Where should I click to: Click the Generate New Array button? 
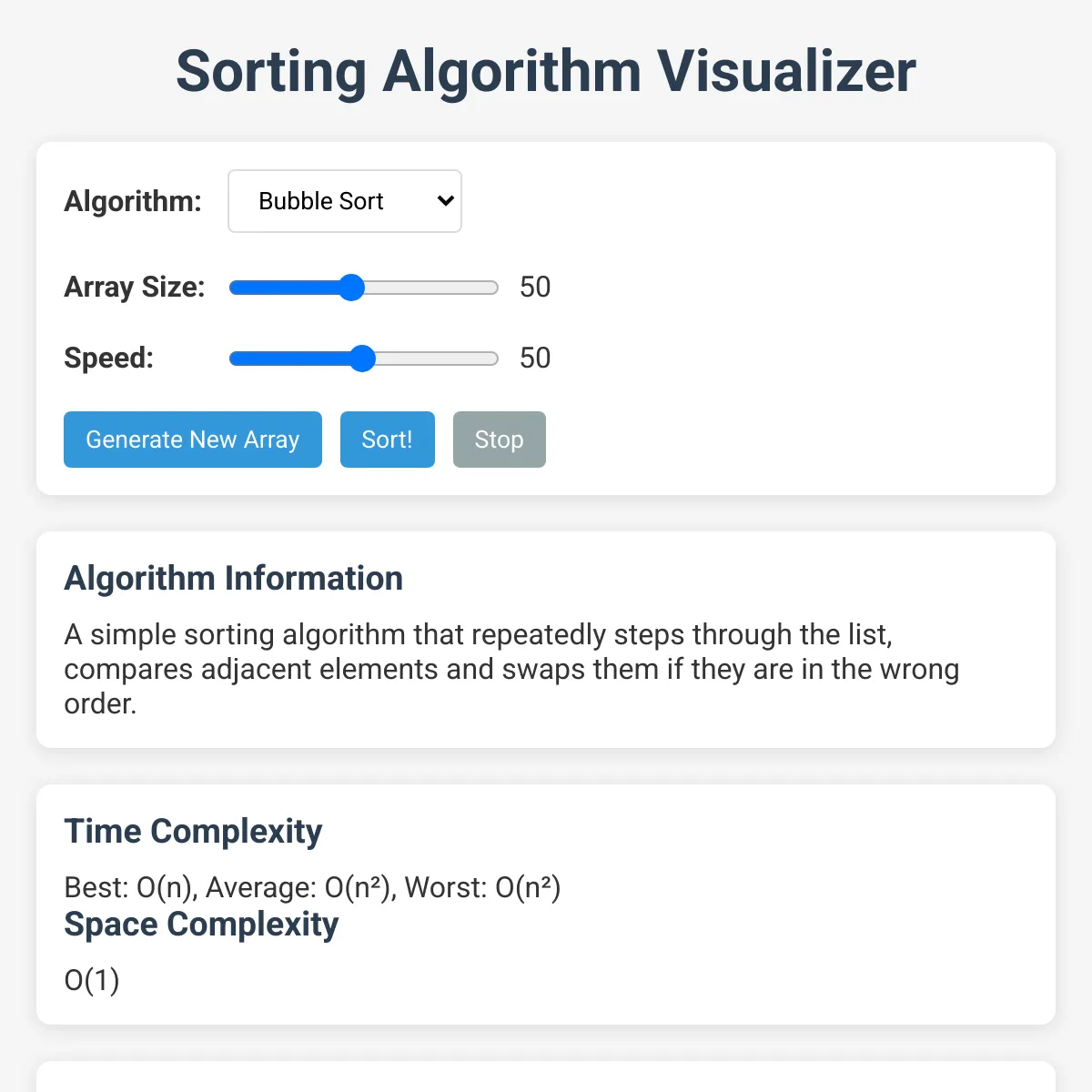pyautogui.click(x=193, y=440)
